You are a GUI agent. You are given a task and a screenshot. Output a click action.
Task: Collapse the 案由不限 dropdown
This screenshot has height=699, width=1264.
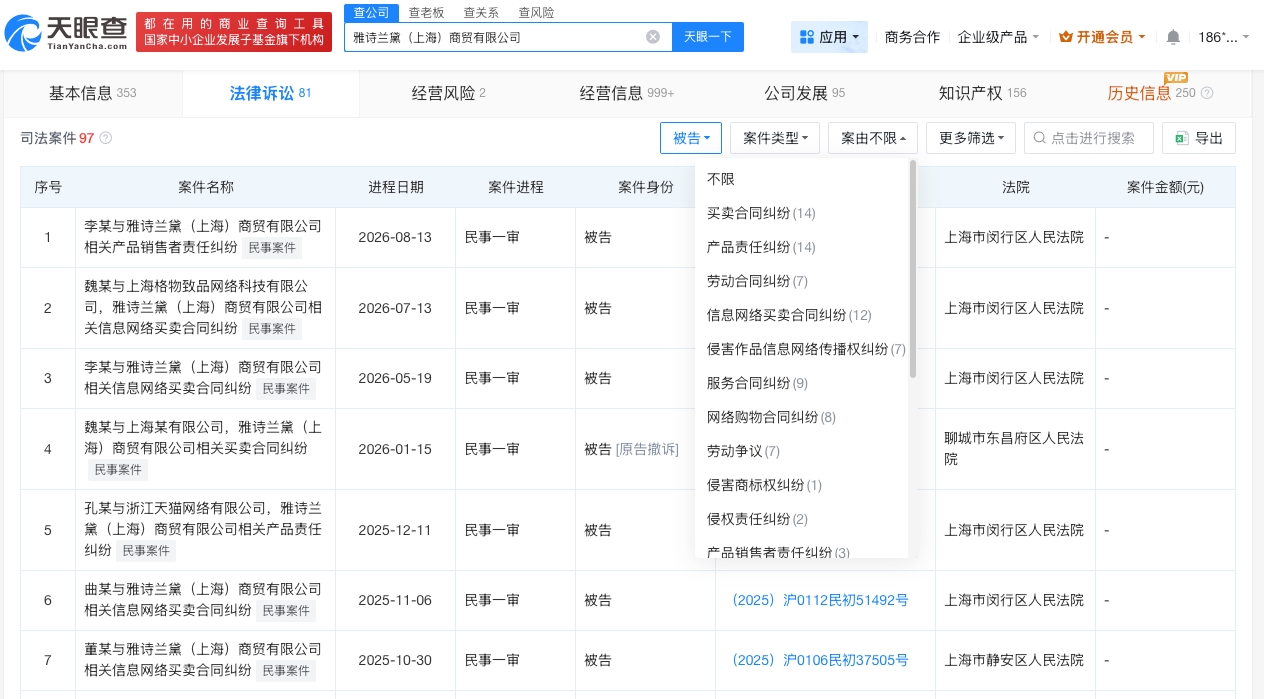(873, 138)
